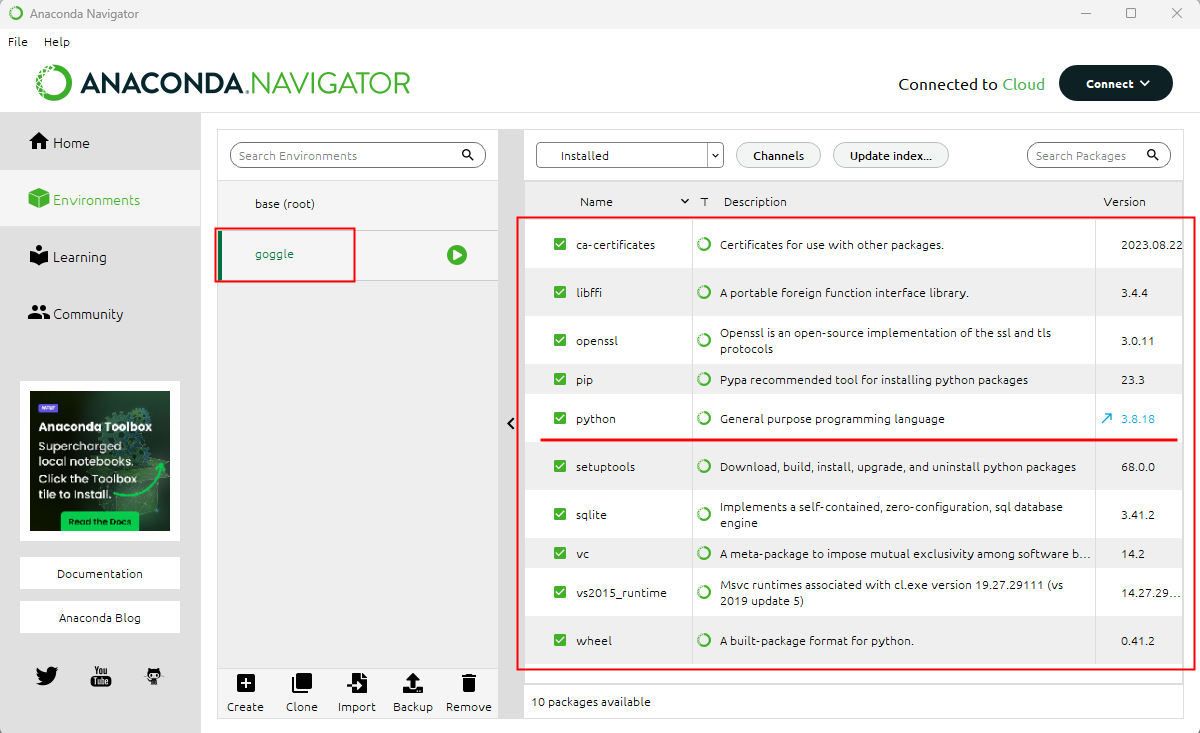Viewport: 1200px width, 733px height.
Task: Click the Backup environment icon
Action: point(412,683)
